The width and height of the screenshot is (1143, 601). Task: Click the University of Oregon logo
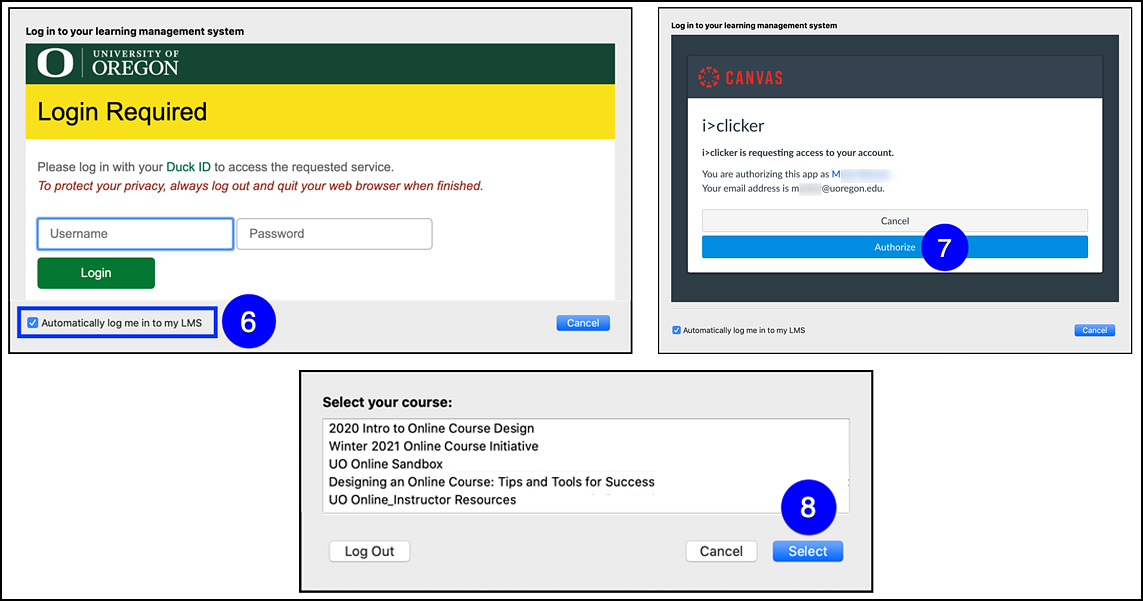pyautogui.click(x=108, y=63)
